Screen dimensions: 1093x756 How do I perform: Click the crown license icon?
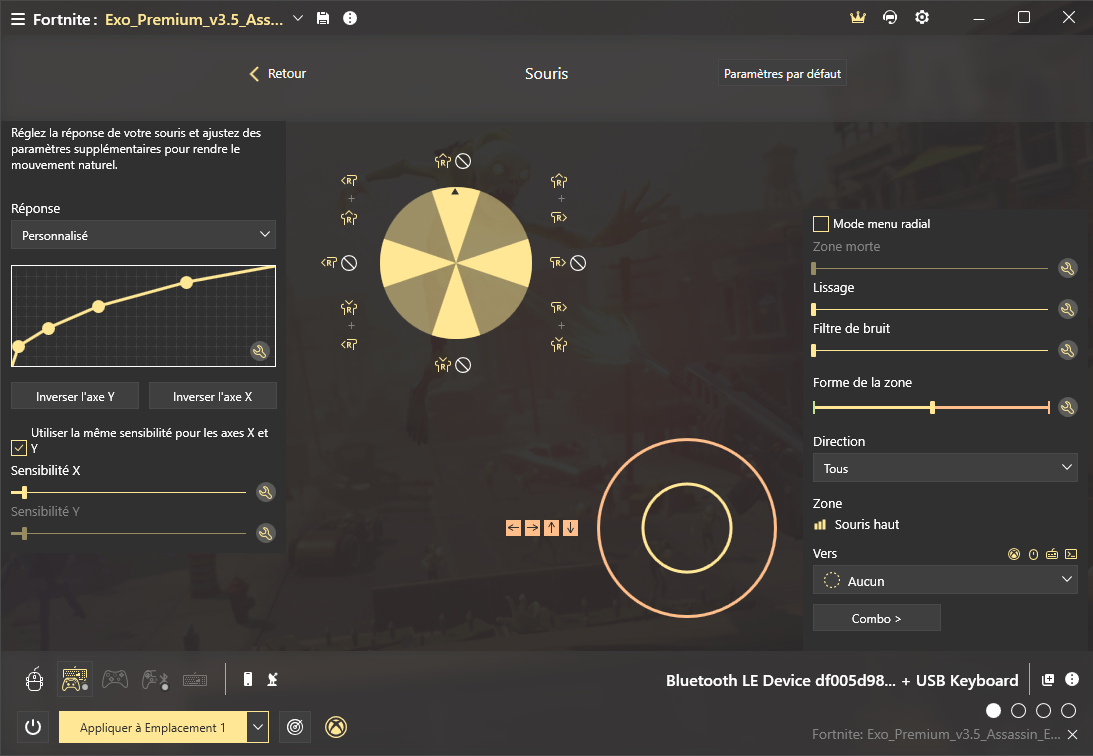click(x=857, y=18)
